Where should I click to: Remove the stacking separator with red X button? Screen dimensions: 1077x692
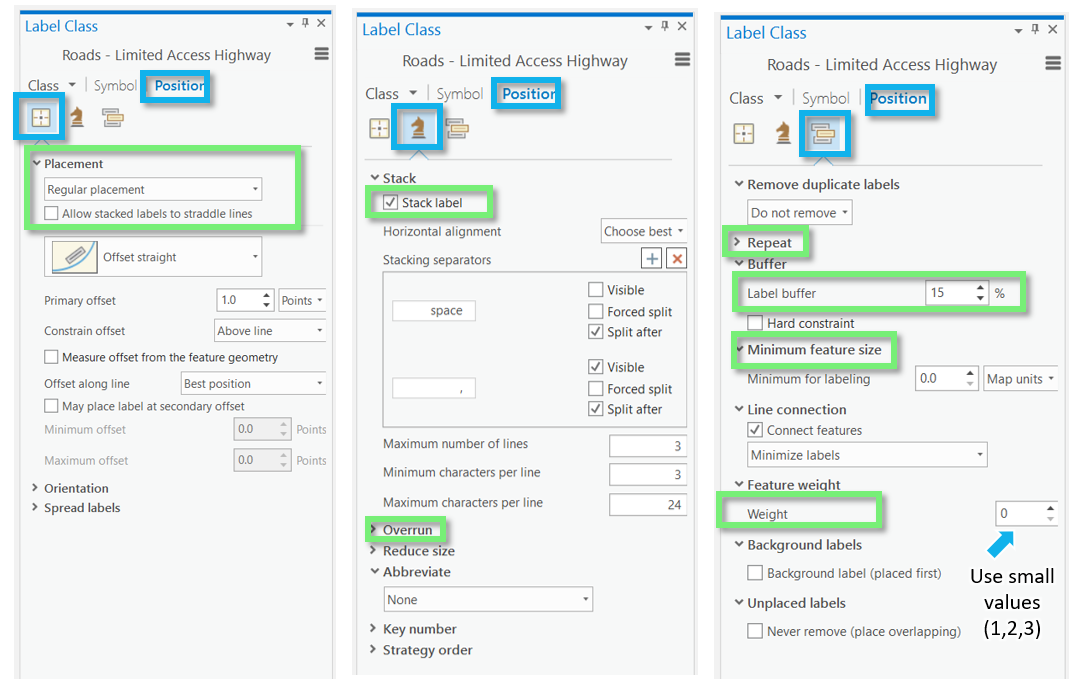point(676,258)
